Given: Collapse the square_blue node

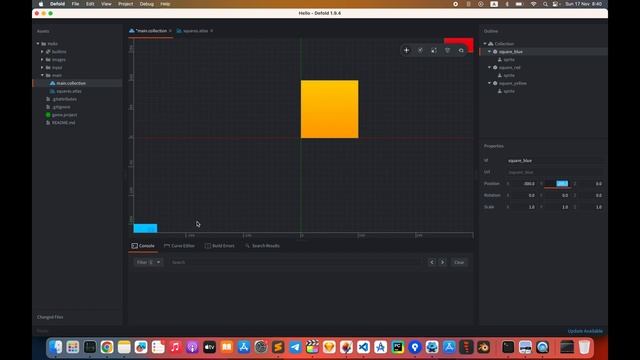Looking at the screenshot, I should click(x=489, y=52).
